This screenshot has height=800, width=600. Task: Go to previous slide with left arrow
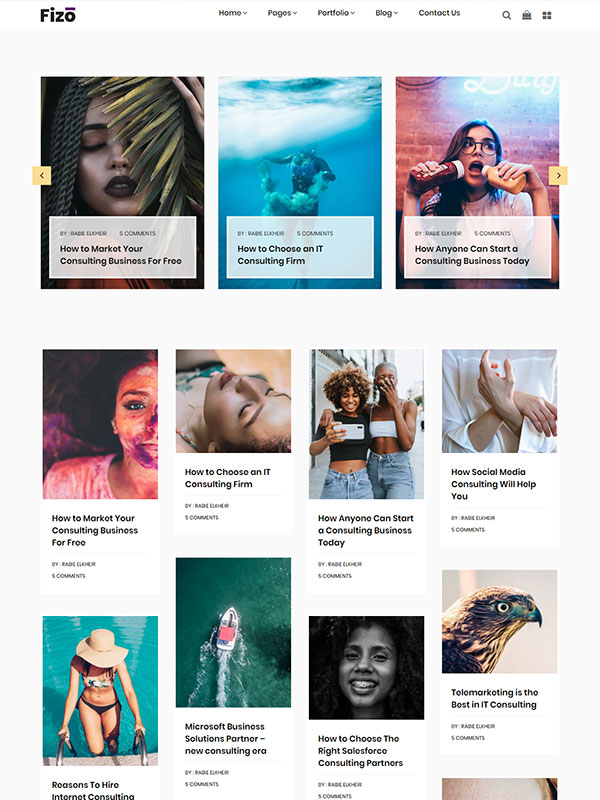[x=42, y=176]
